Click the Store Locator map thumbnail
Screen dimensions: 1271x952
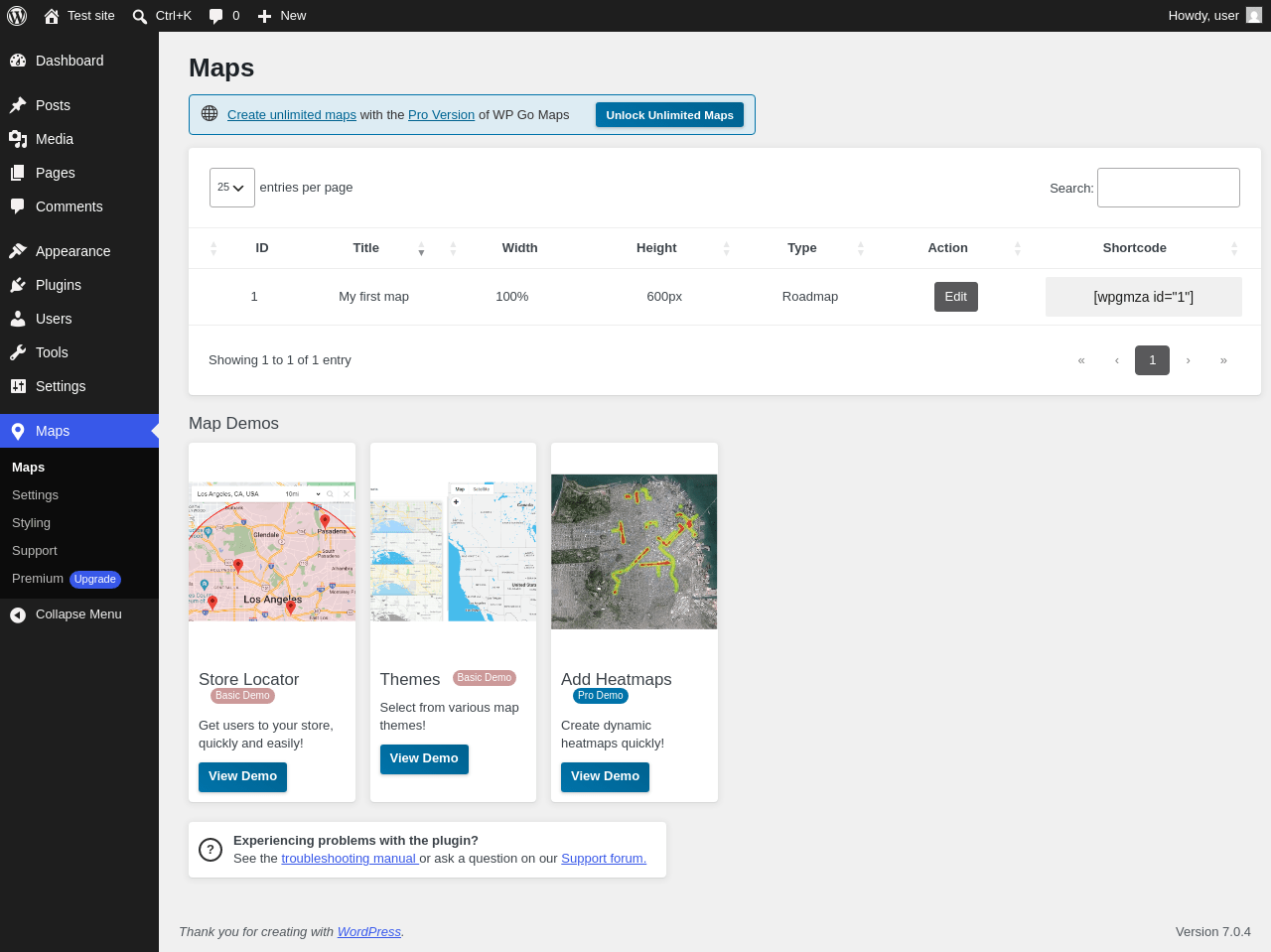272,552
